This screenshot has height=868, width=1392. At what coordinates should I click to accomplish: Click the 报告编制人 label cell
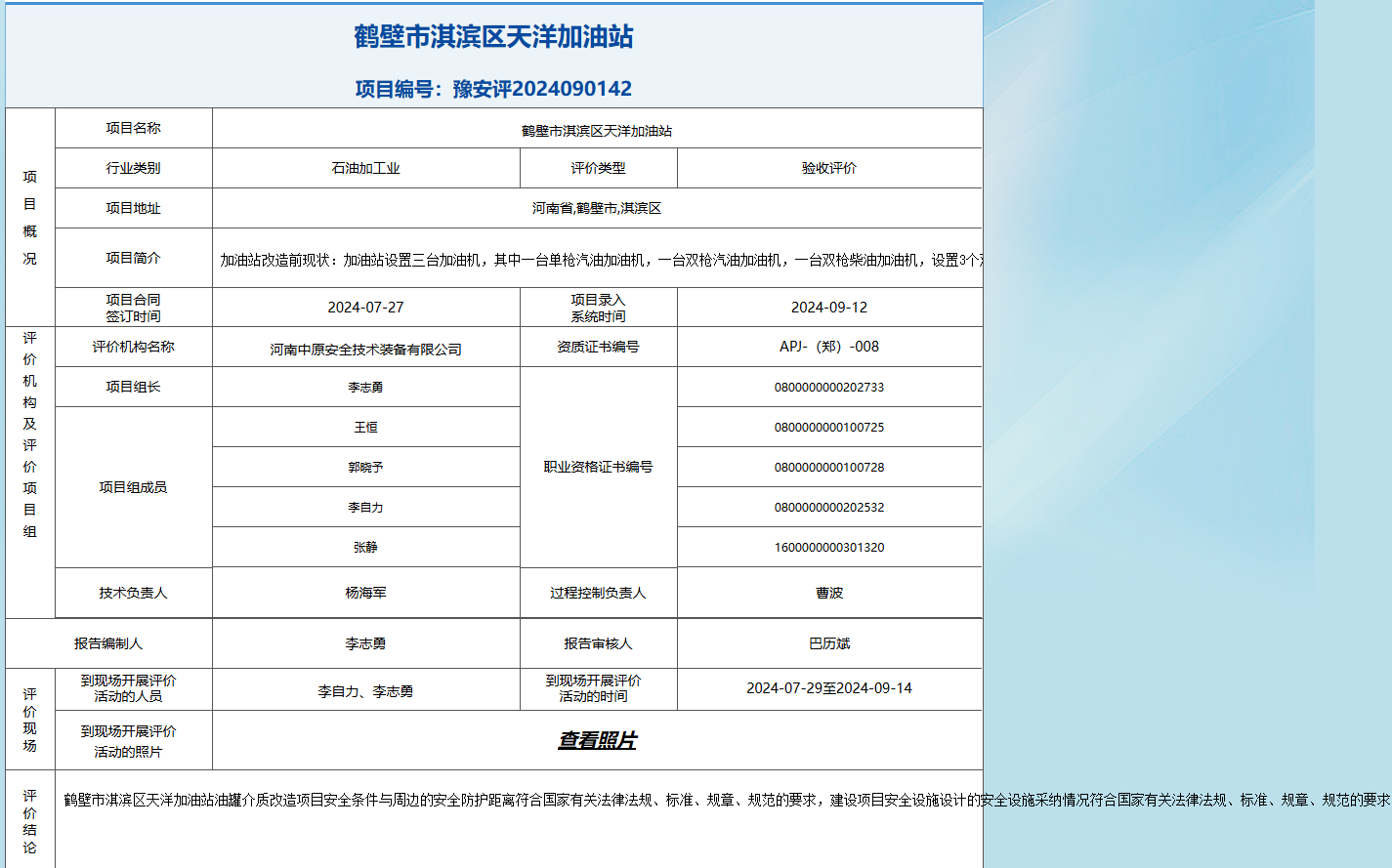pos(108,643)
